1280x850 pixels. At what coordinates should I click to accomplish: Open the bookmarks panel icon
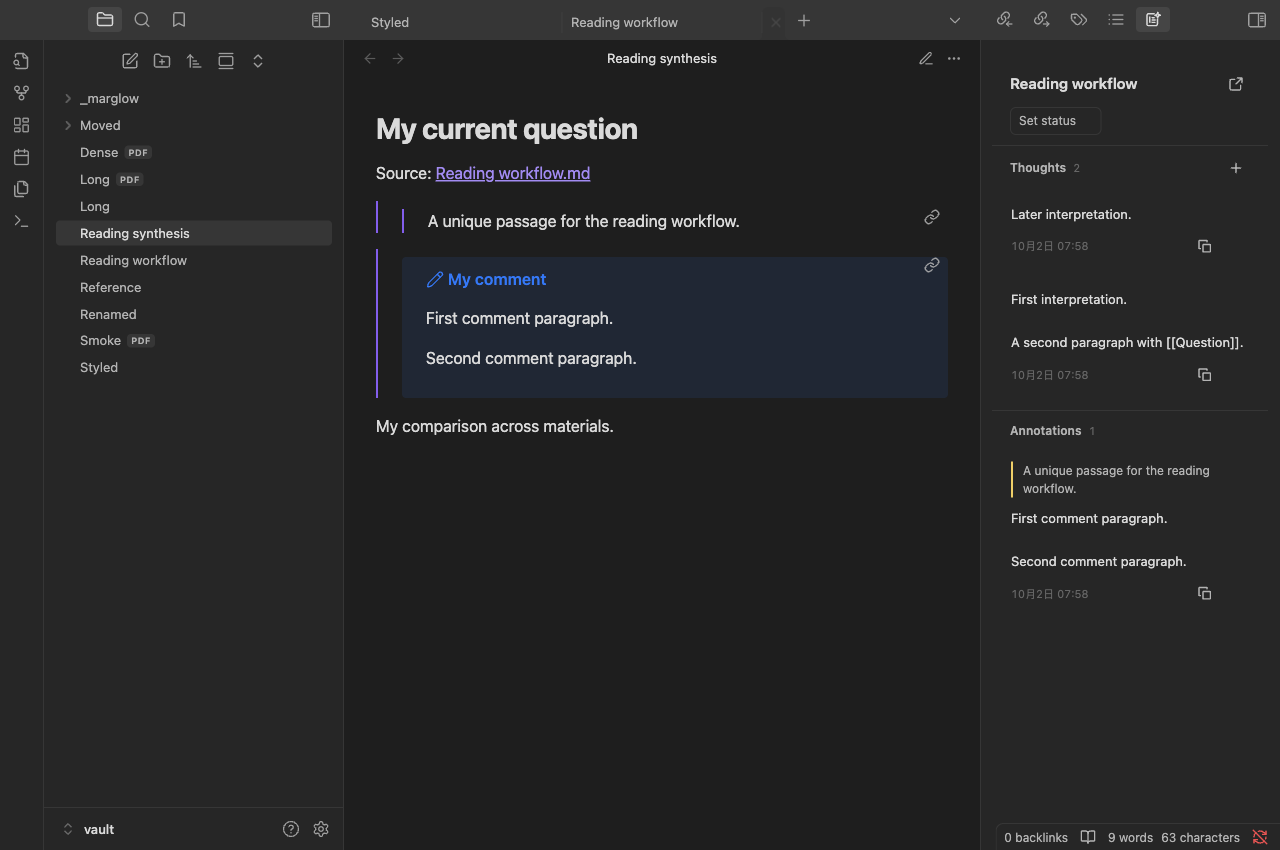pyautogui.click(x=179, y=19)
